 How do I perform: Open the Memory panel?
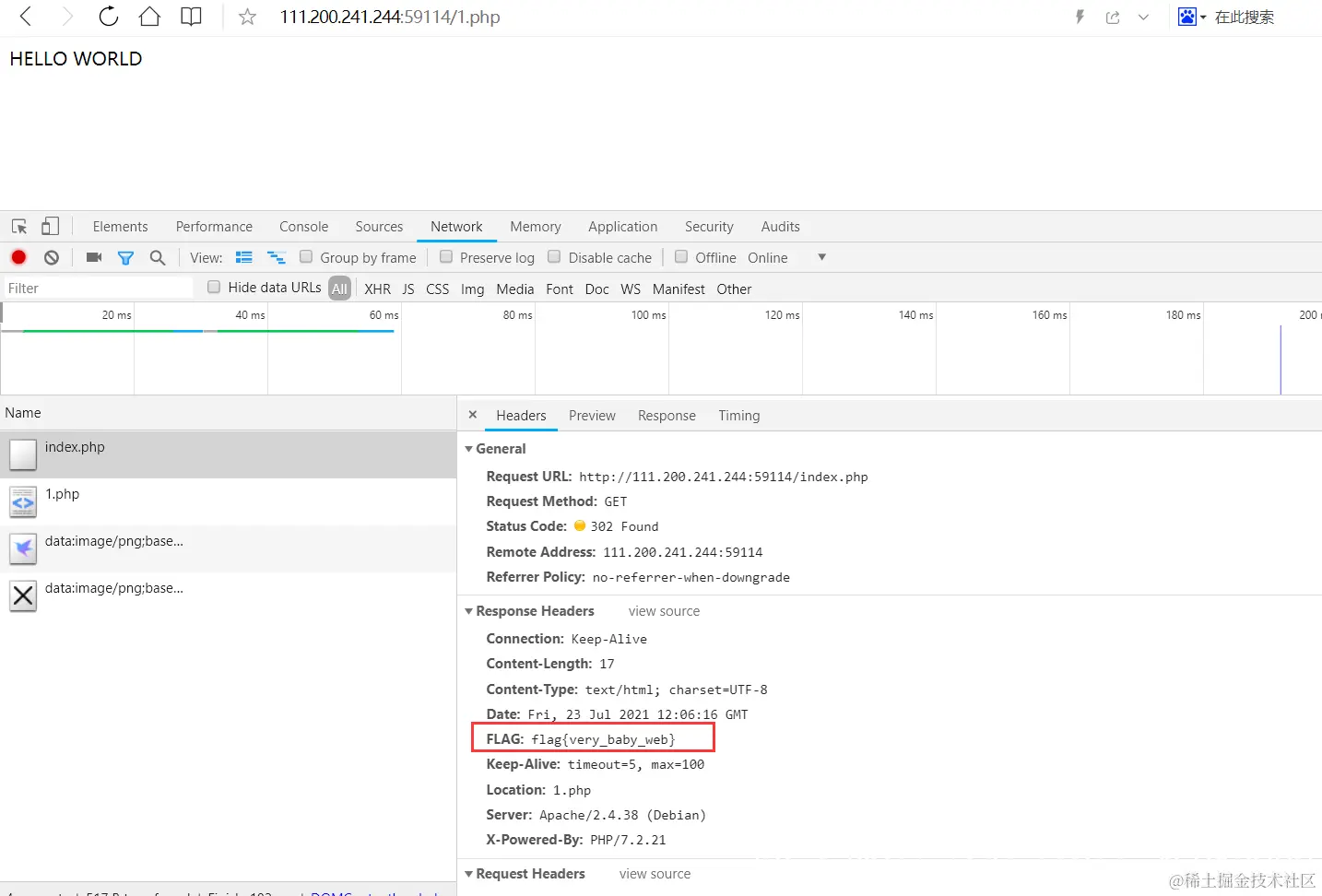click(536, 227)
